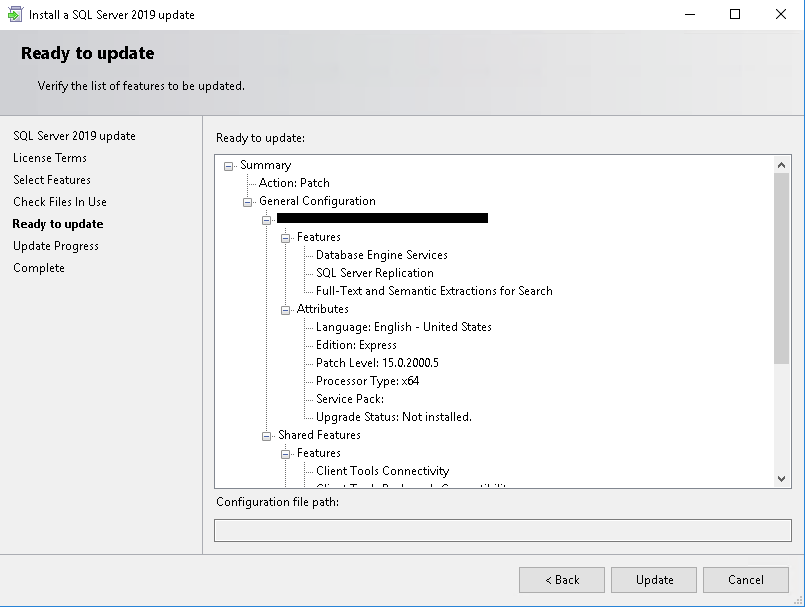Collapse the instance Features node above Database Engine Services
The image size is (811, 609).
pos(286,238)
